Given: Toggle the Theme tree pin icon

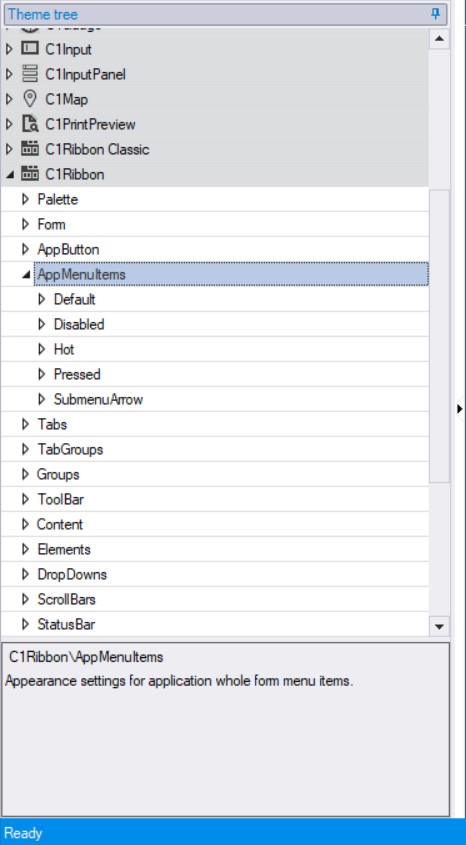Looking at the screenshot, I should click(x=436, y=14).
